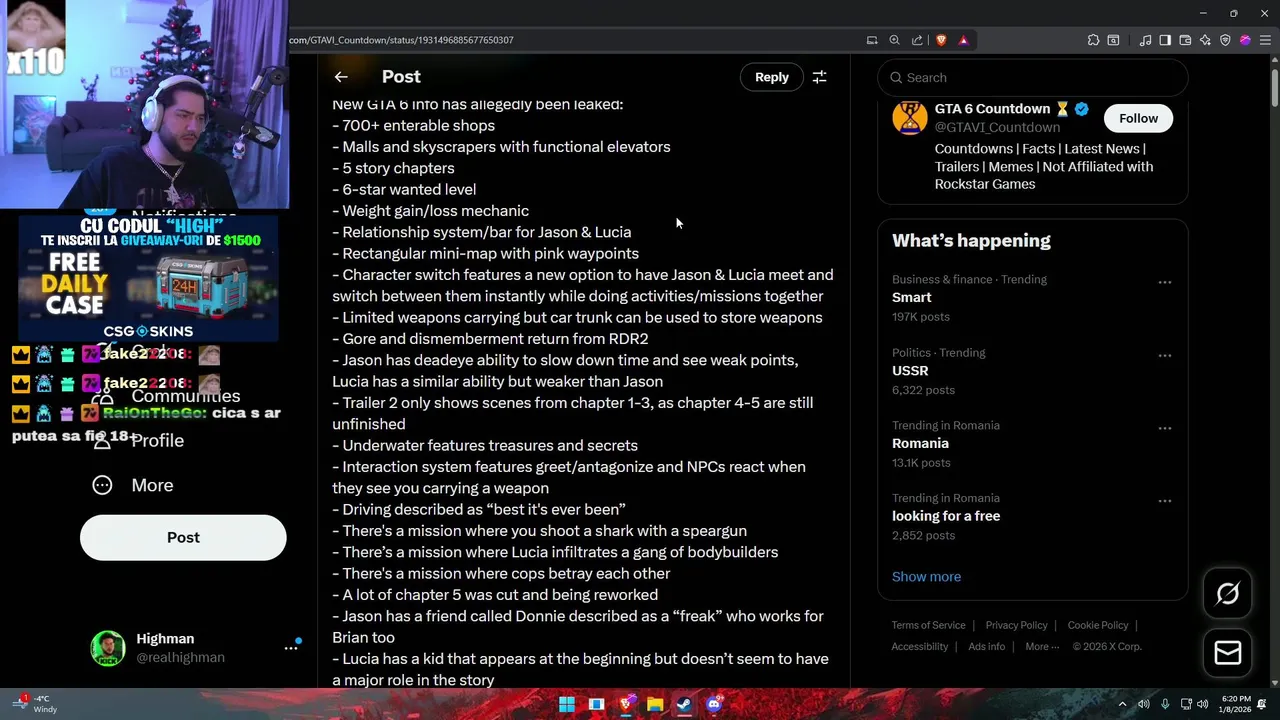Click the zoom magnifier in address bar

pos(895,40)
